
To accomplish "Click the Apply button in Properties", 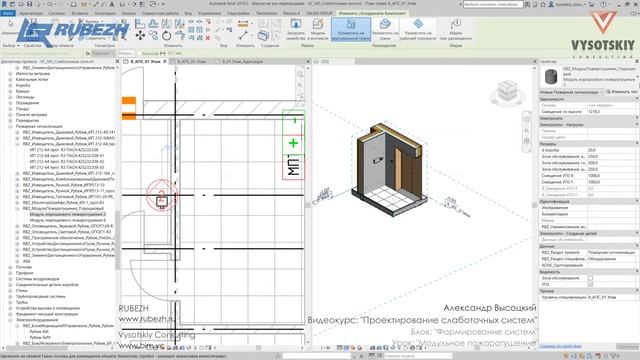I will (x=627, y=346).
